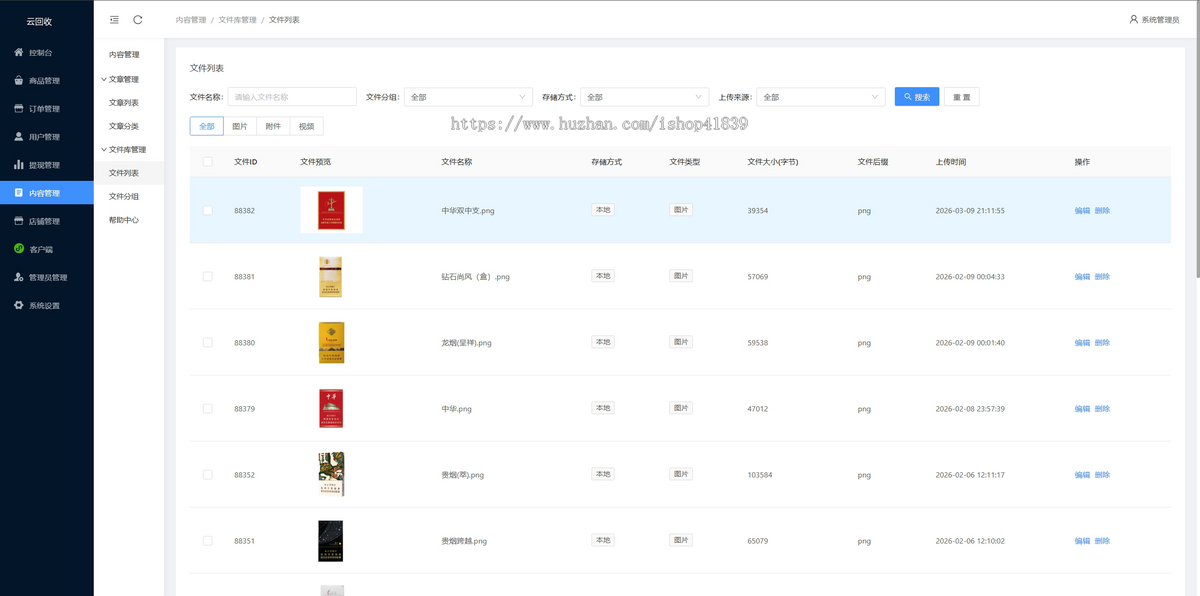The image size is (1200, 596).
Task: Click the 用户管理 person icon
Action: (19, 136)
